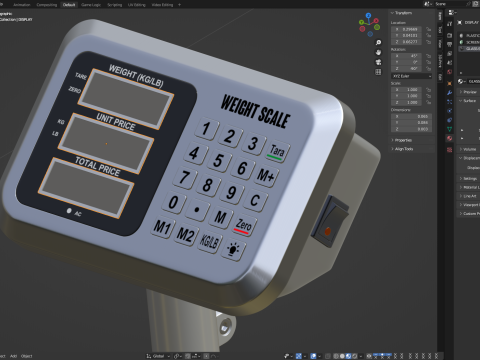The image size is (480, 360).
Task: Collapse the Surface material panel
Action: pos(468,100)
